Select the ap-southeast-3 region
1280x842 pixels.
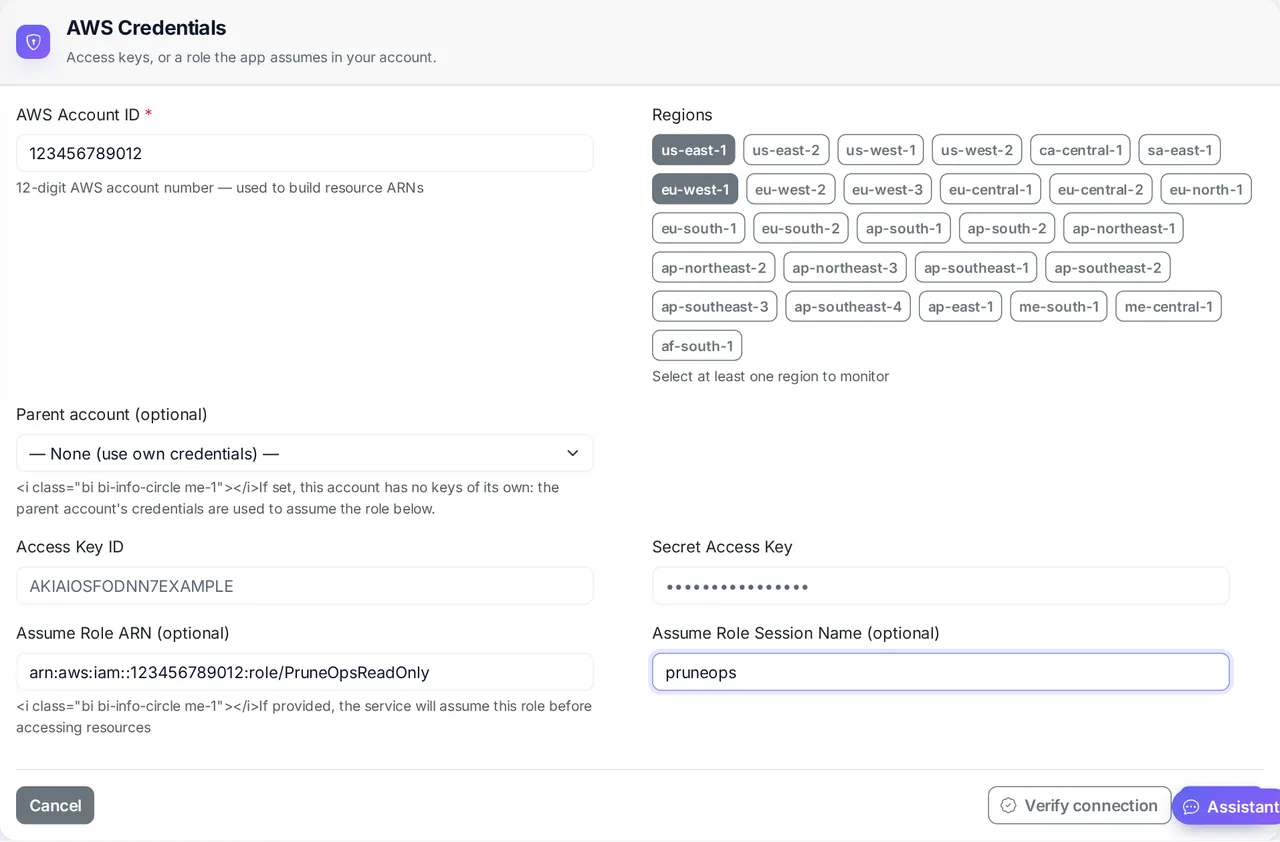click(x=715, y=306)
